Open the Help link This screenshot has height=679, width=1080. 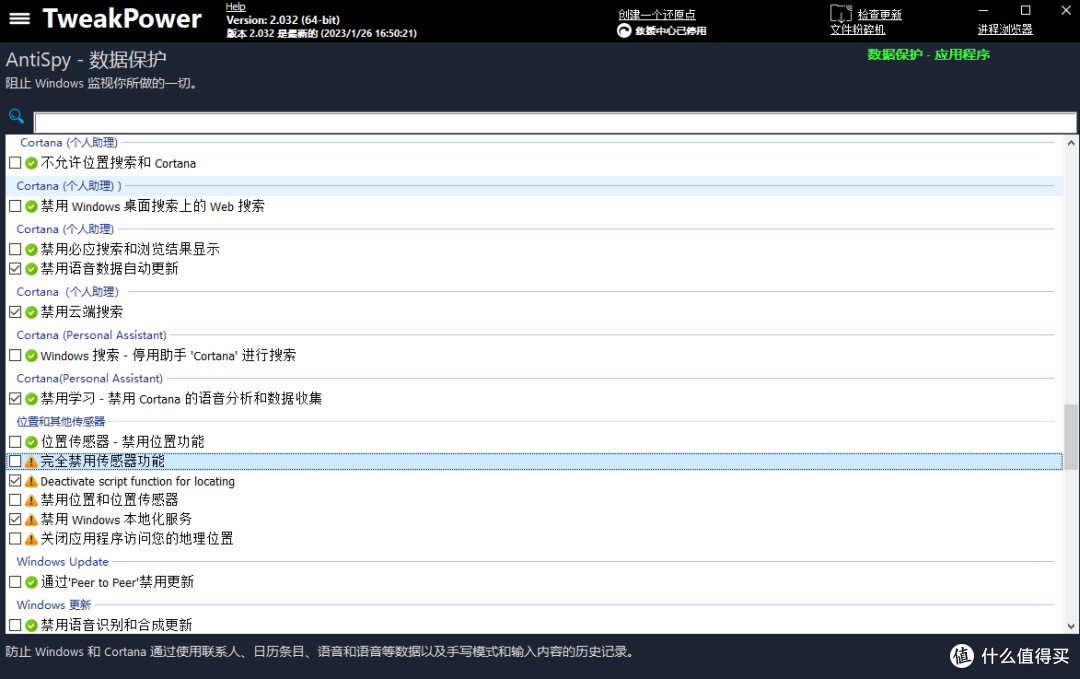click(x=236, y=6)
